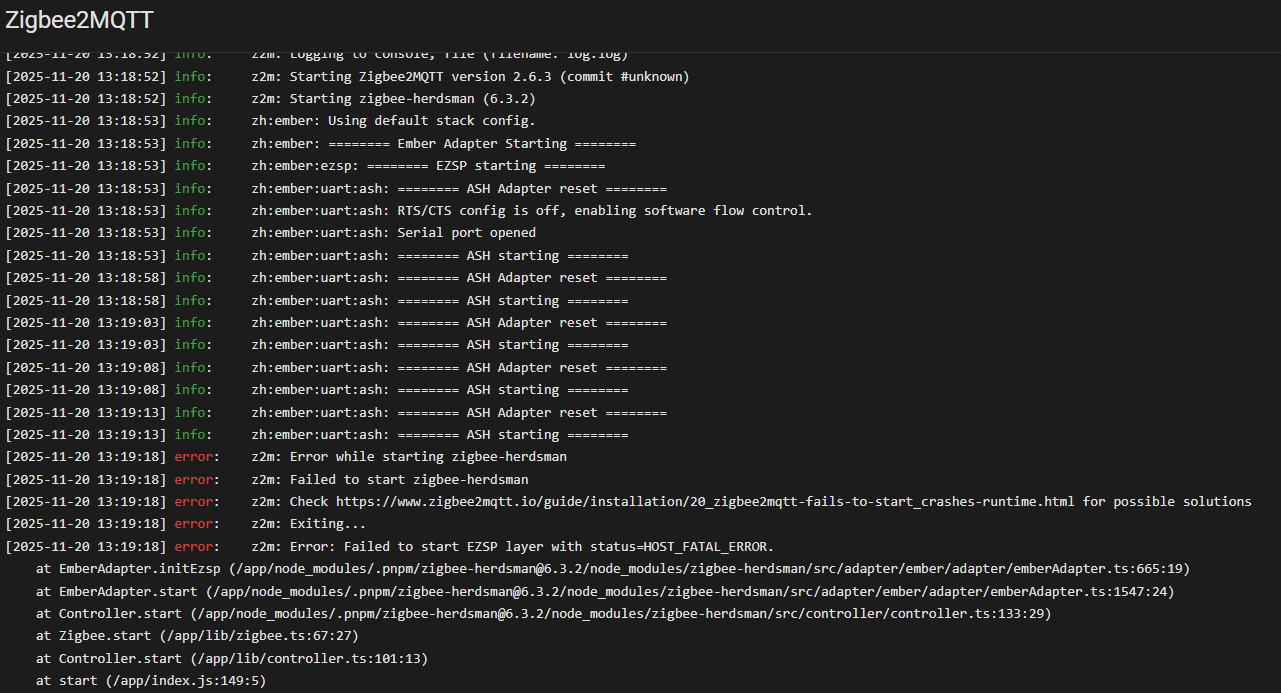
Task: Click the 'Using default stack config' log line
Action: (393, 121)
